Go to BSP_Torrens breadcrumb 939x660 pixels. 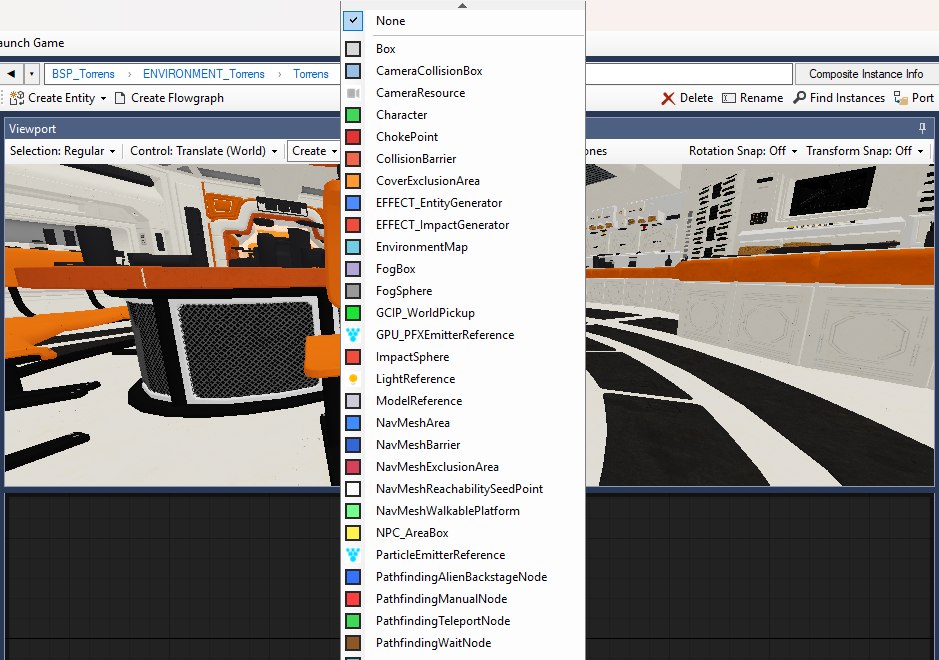(83, 74)
